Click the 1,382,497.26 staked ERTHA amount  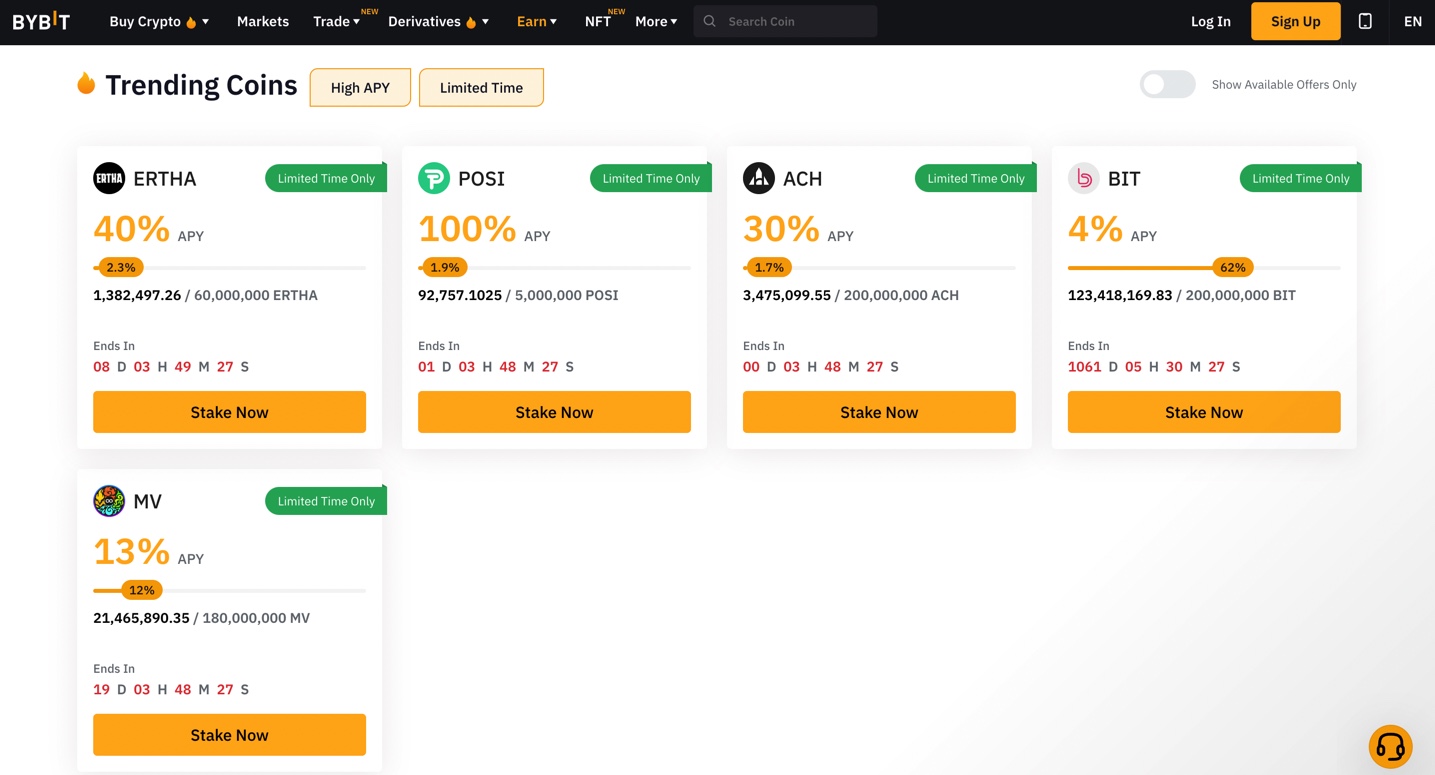137,295
